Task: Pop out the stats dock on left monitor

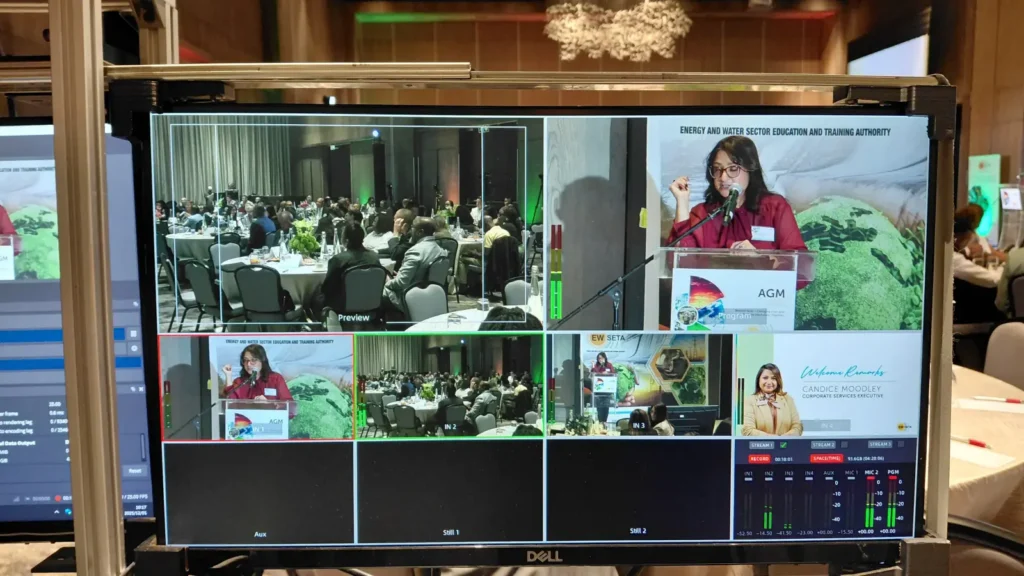Action: pos(133,389)
